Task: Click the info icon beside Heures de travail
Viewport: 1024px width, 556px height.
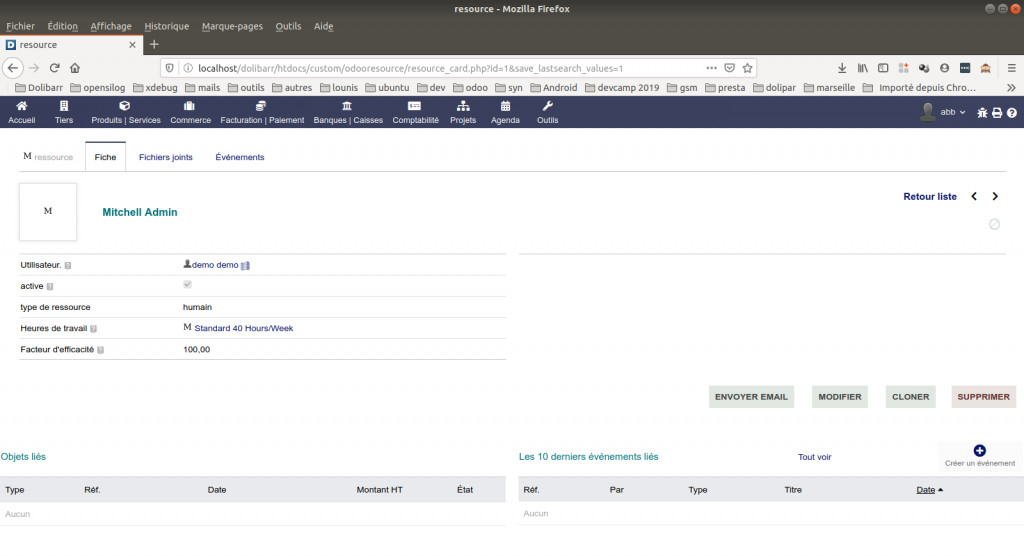Action: (x=93, y=329)
